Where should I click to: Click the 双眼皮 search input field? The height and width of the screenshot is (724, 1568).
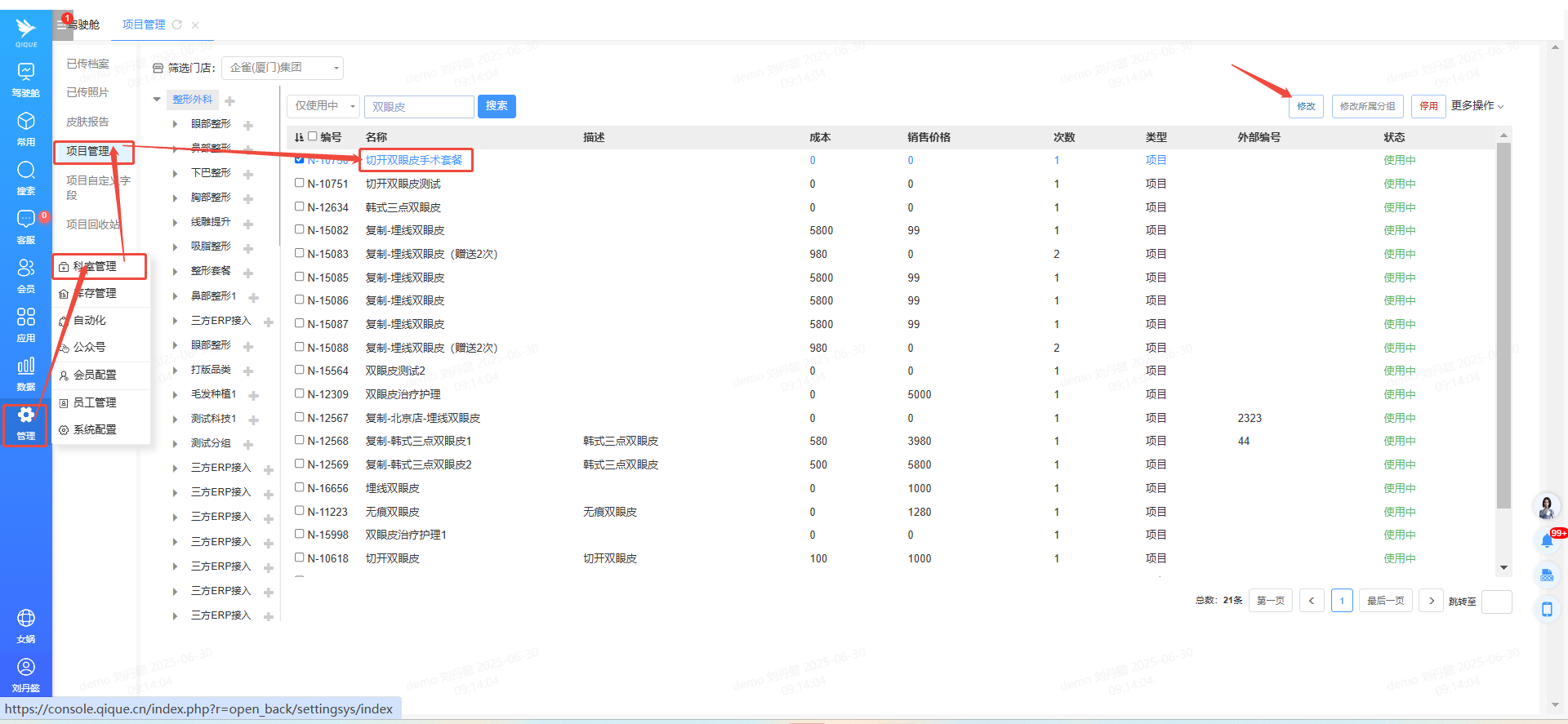[x=419, y=107]
